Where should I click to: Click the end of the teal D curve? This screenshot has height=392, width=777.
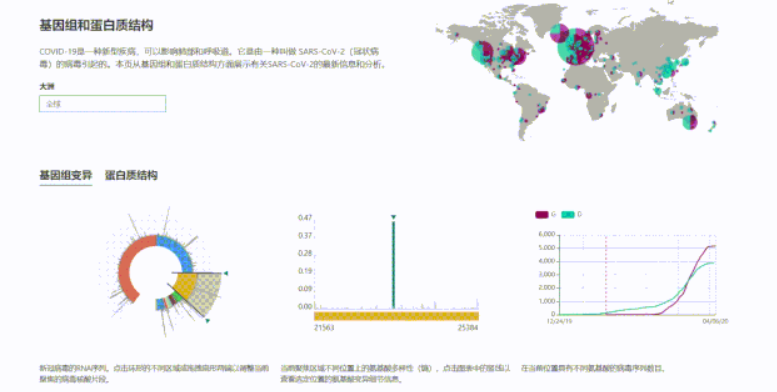point(712,263)
